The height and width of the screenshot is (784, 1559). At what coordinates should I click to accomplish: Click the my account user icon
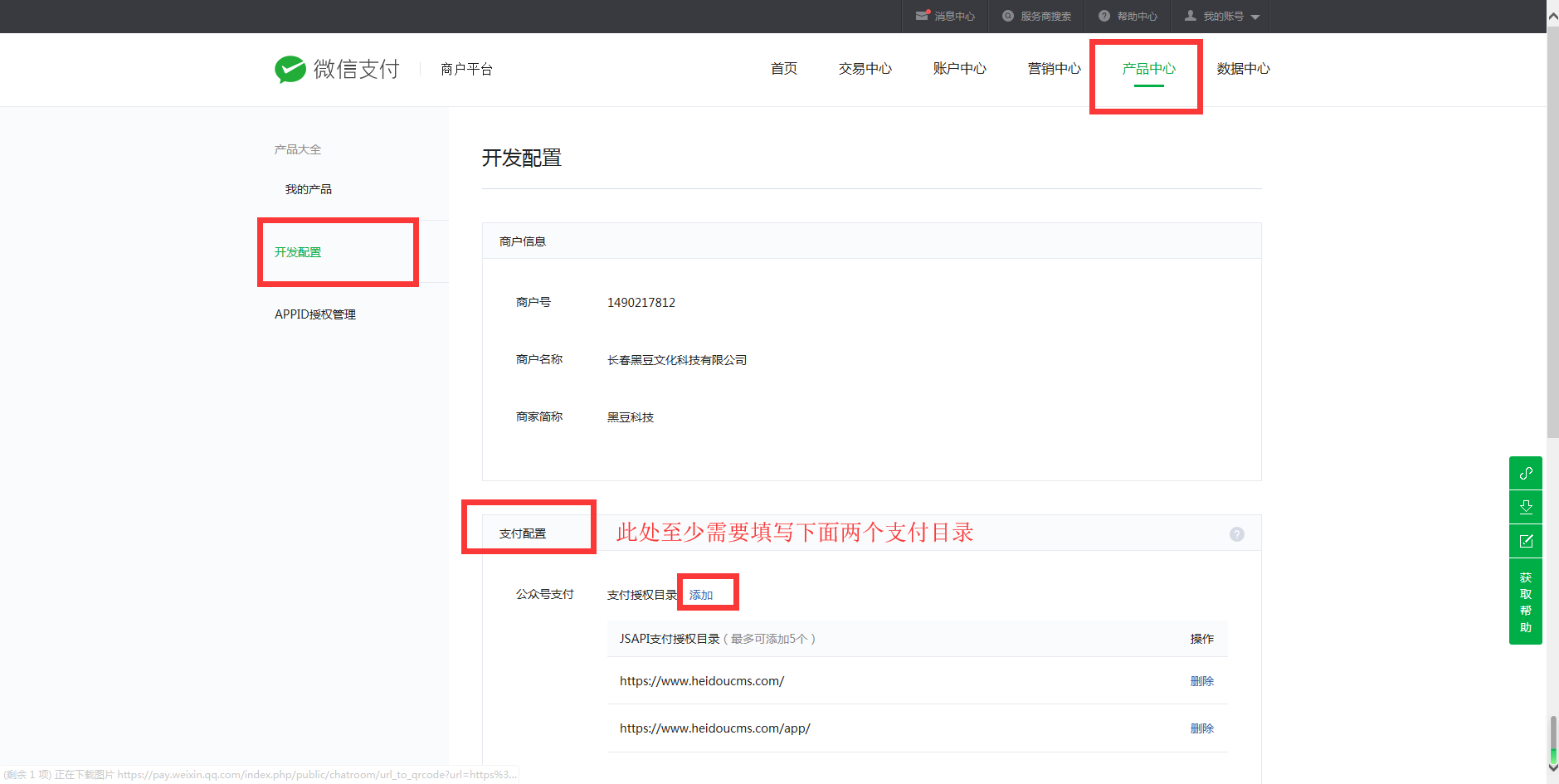[x=1191, y=16]
